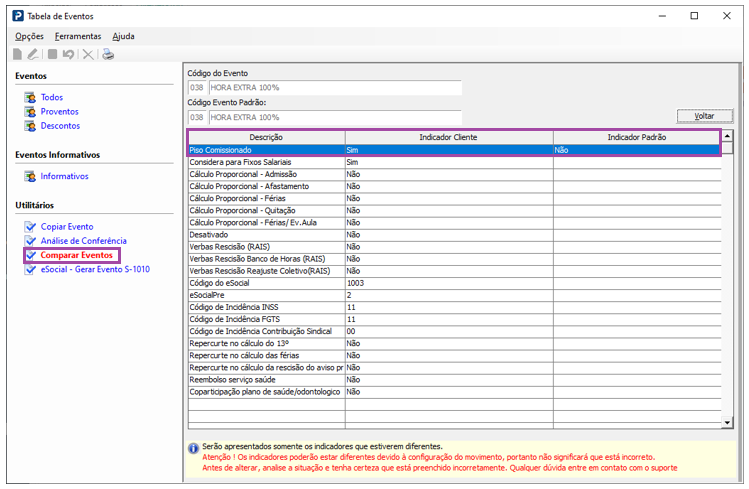Show Proventos events

click(x=59, y=112)
